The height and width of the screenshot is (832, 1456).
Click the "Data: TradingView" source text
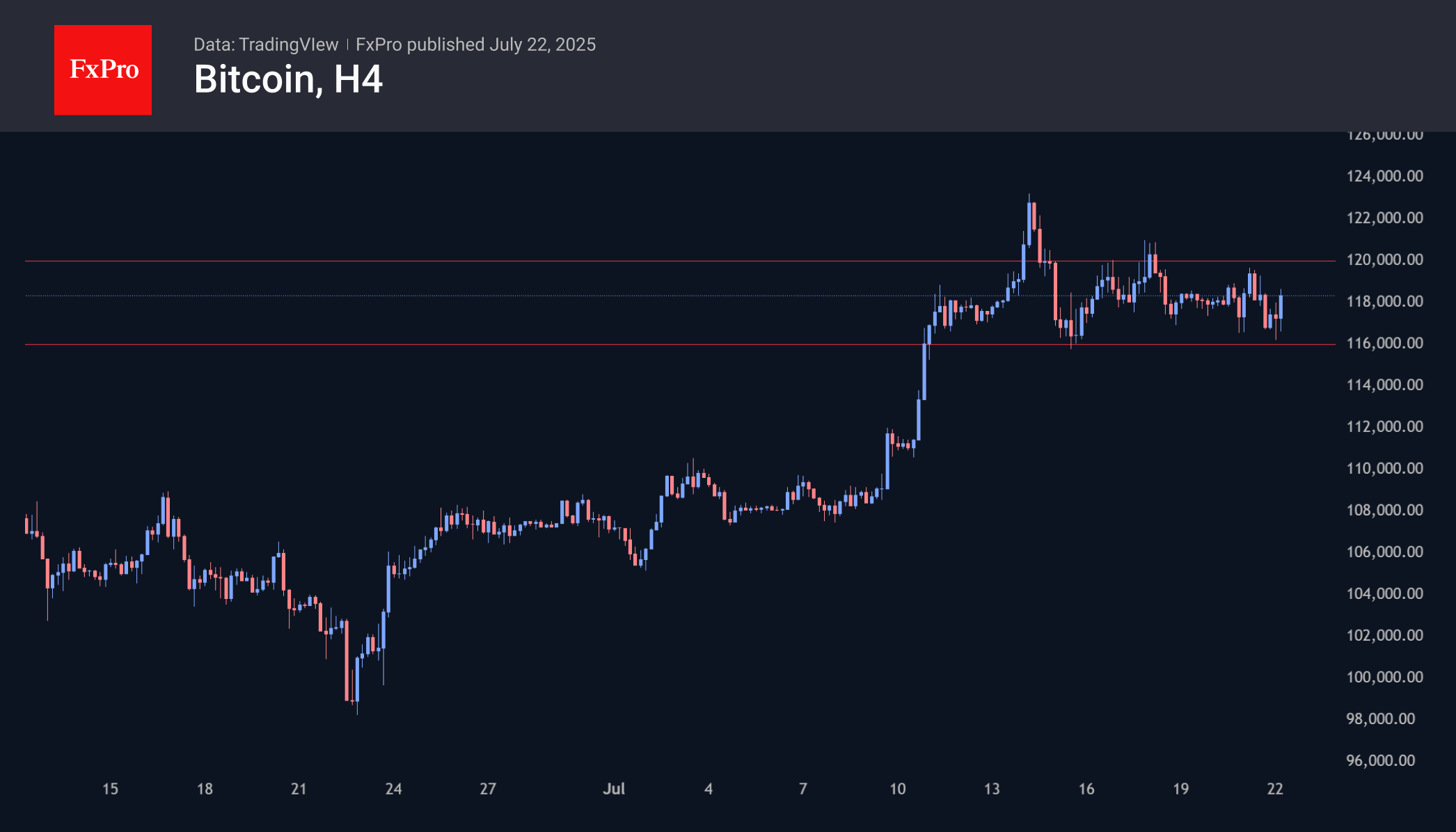pos(266,45)
